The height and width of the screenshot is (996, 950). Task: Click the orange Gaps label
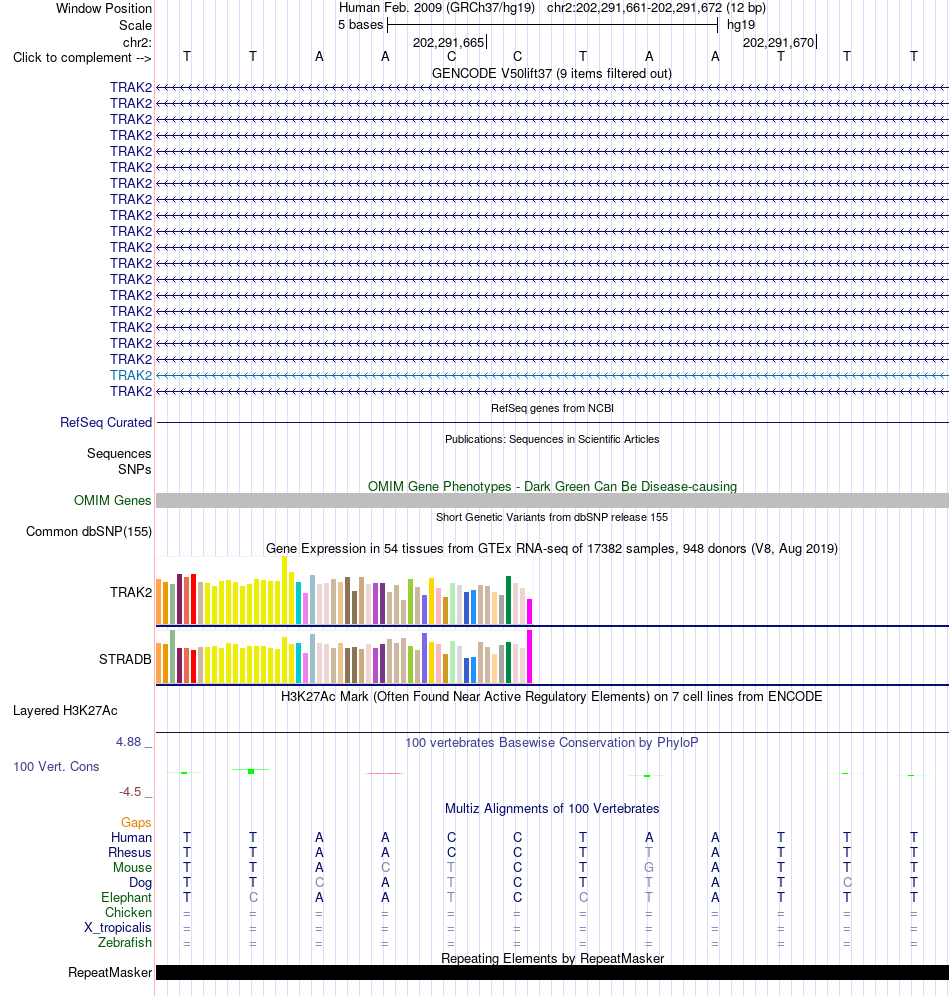[x=137, y=823]
